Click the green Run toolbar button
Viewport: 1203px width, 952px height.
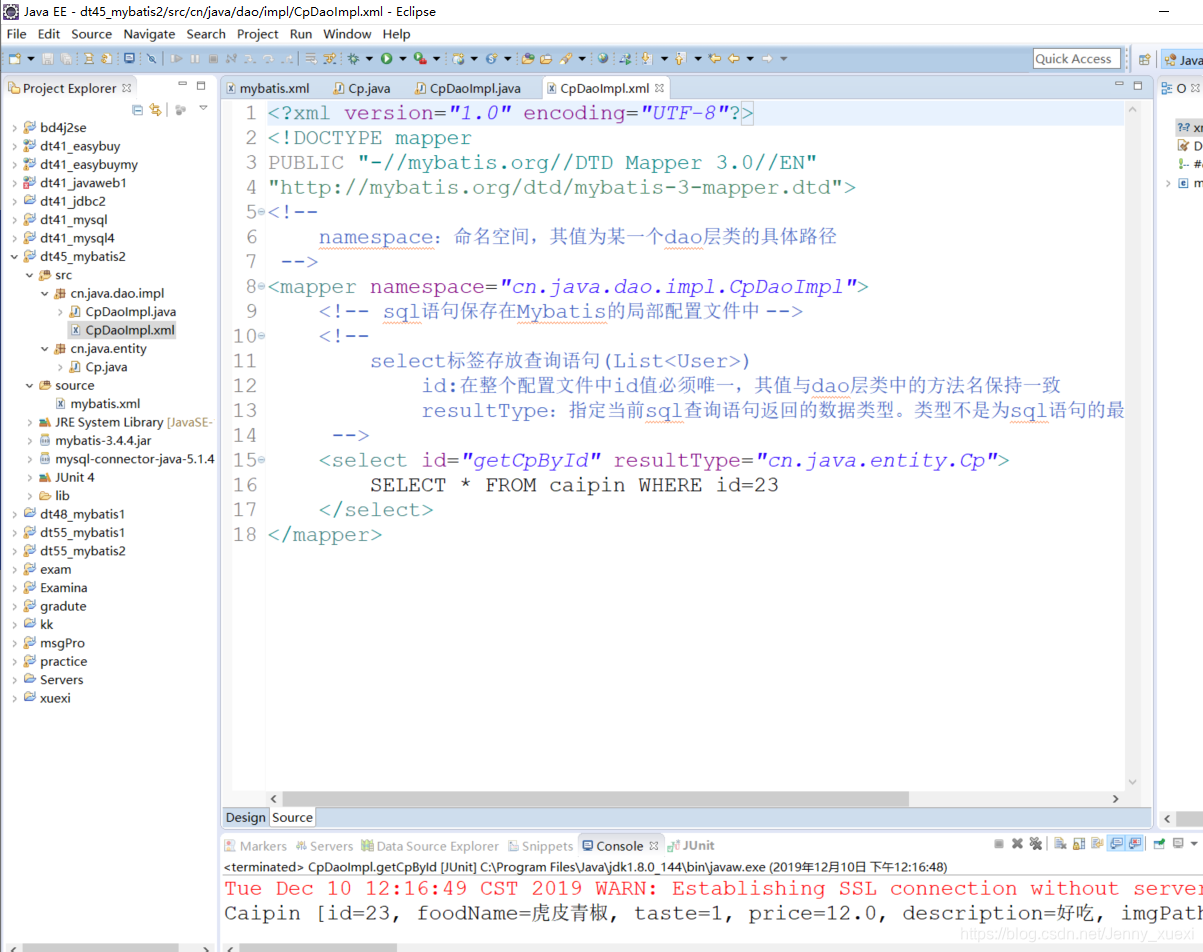386,59
